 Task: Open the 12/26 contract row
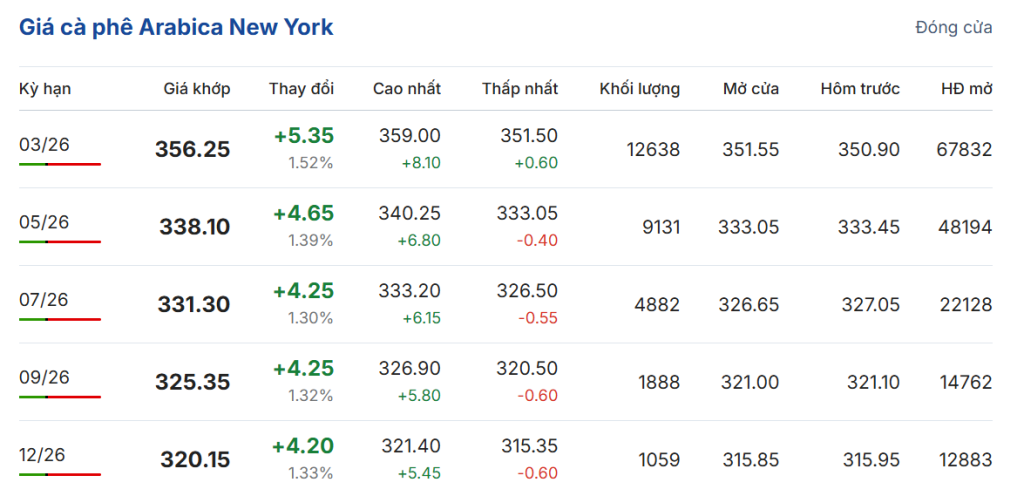pos(44,455)
